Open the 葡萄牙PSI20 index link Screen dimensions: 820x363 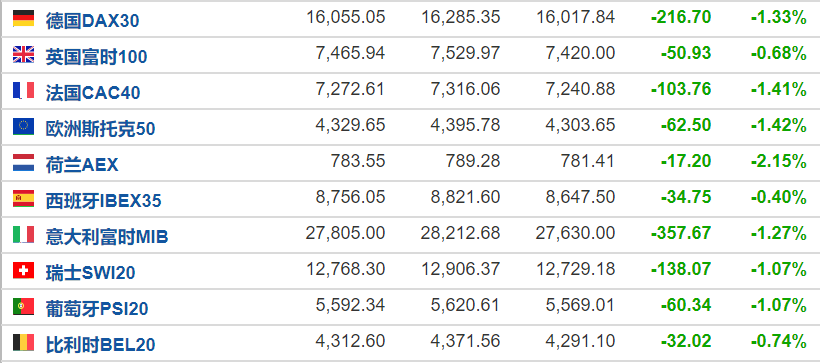(x=97, y=309)
